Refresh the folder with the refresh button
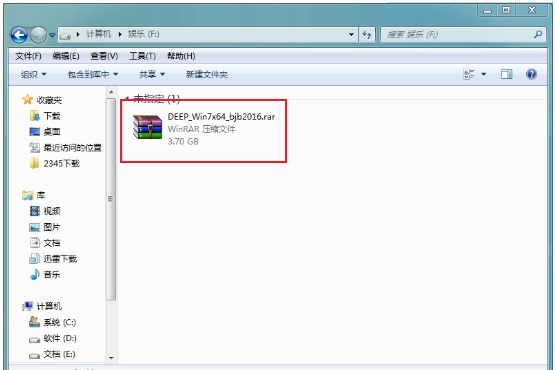555x370 pixels. coord(367,34)
